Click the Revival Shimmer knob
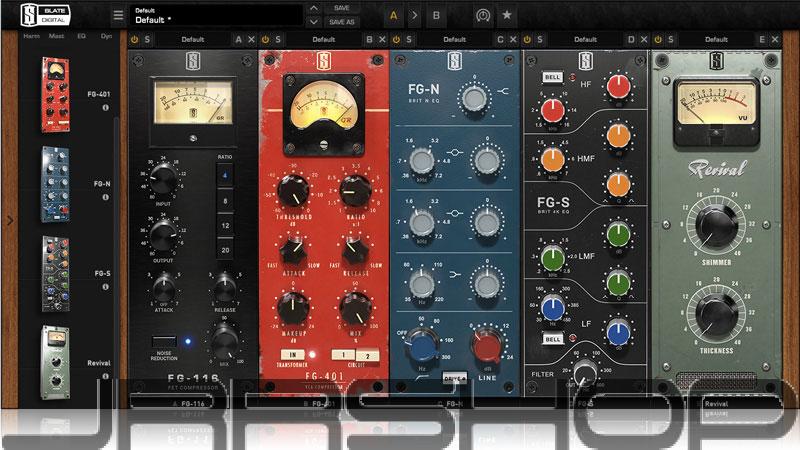800x450 pixels. 716,226
